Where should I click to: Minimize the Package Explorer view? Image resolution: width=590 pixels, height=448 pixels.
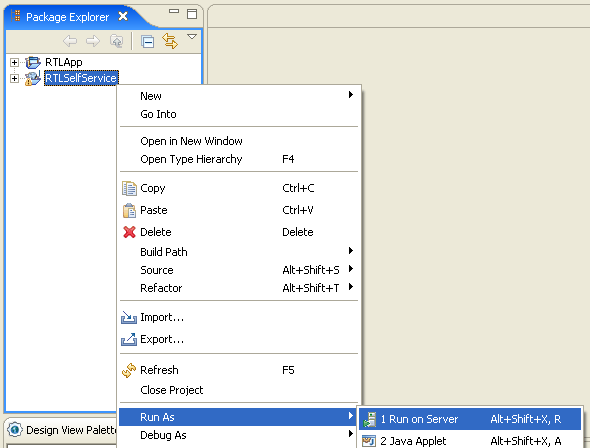click(x=174, y=11)
